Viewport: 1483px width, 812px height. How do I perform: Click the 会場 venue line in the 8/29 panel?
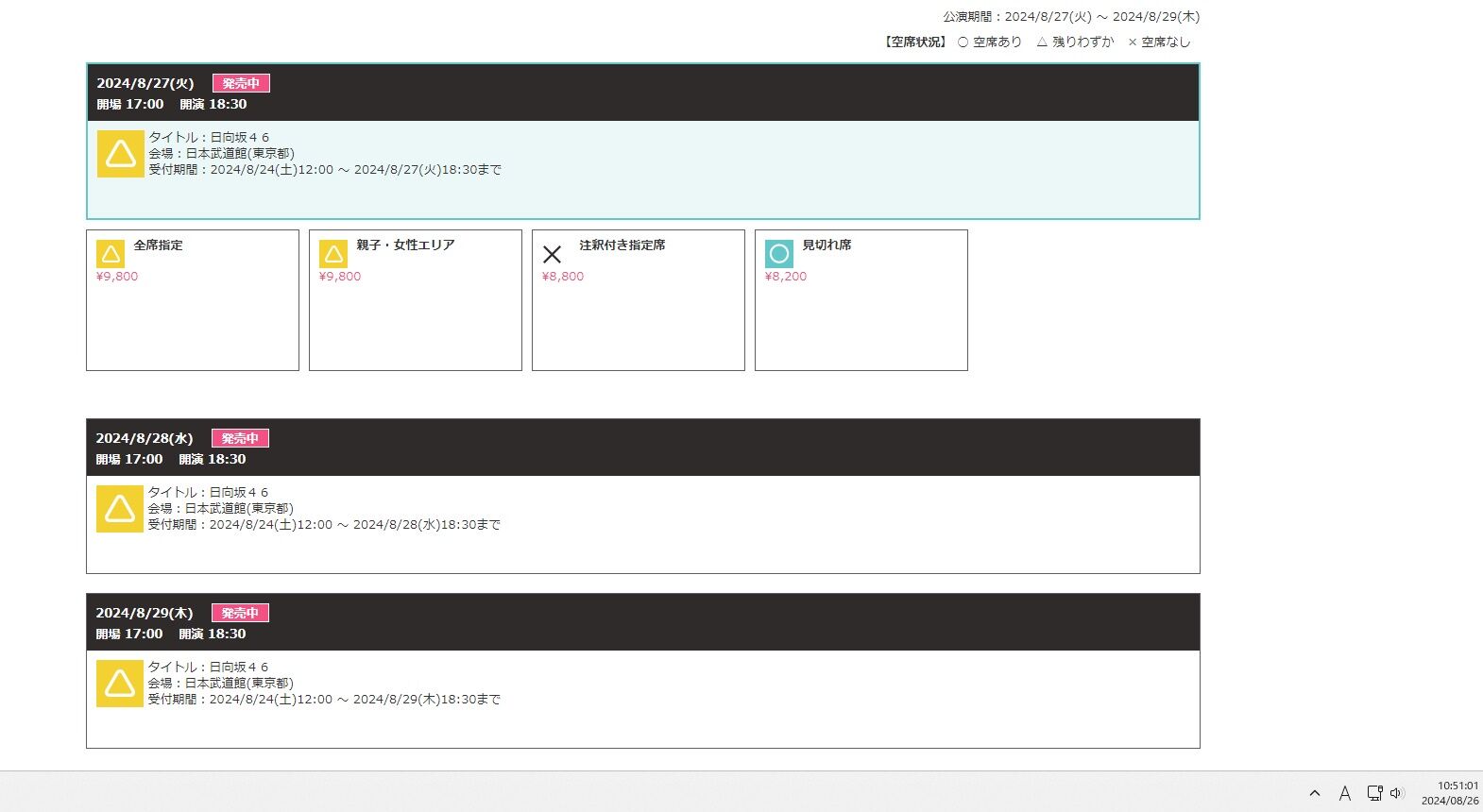pos(220,683)
